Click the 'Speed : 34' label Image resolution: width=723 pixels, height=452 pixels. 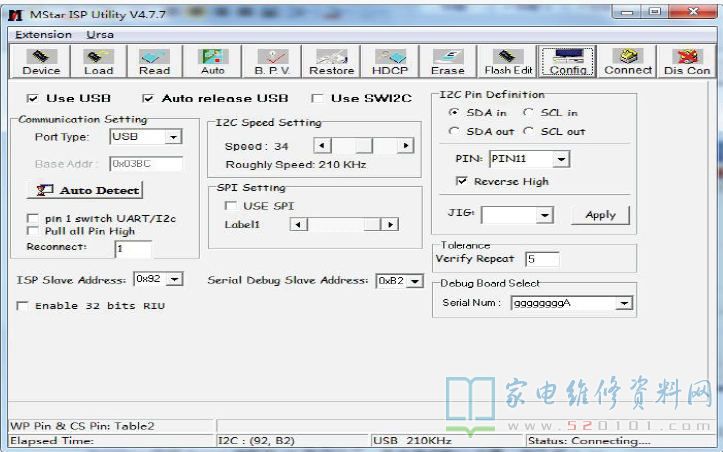256,146
